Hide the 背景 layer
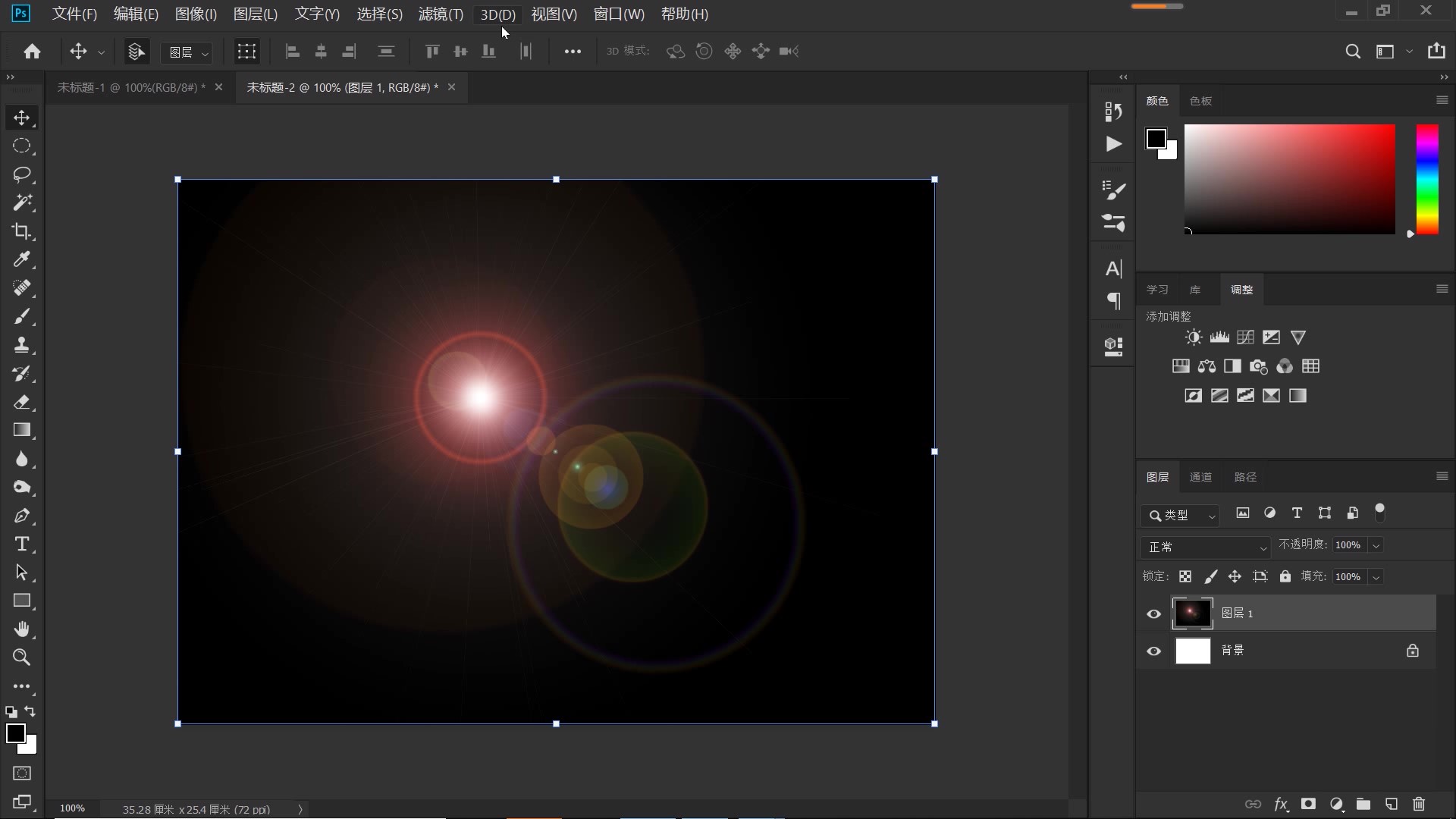The width and height of the screenshot is (1456, 819). (x=1153, y=651)
